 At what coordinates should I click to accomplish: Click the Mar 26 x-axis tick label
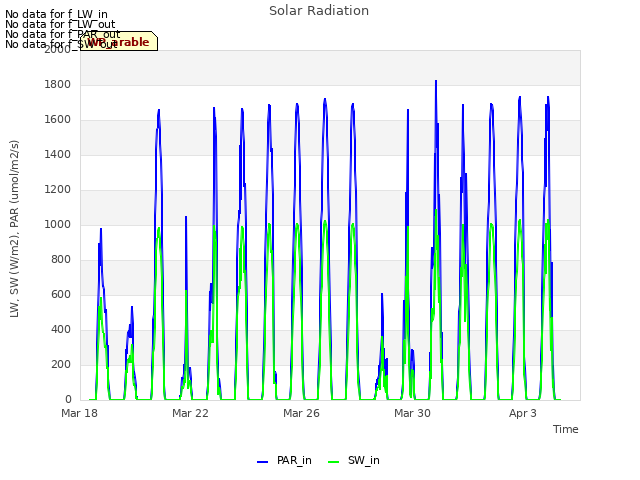tap(301, 413)
